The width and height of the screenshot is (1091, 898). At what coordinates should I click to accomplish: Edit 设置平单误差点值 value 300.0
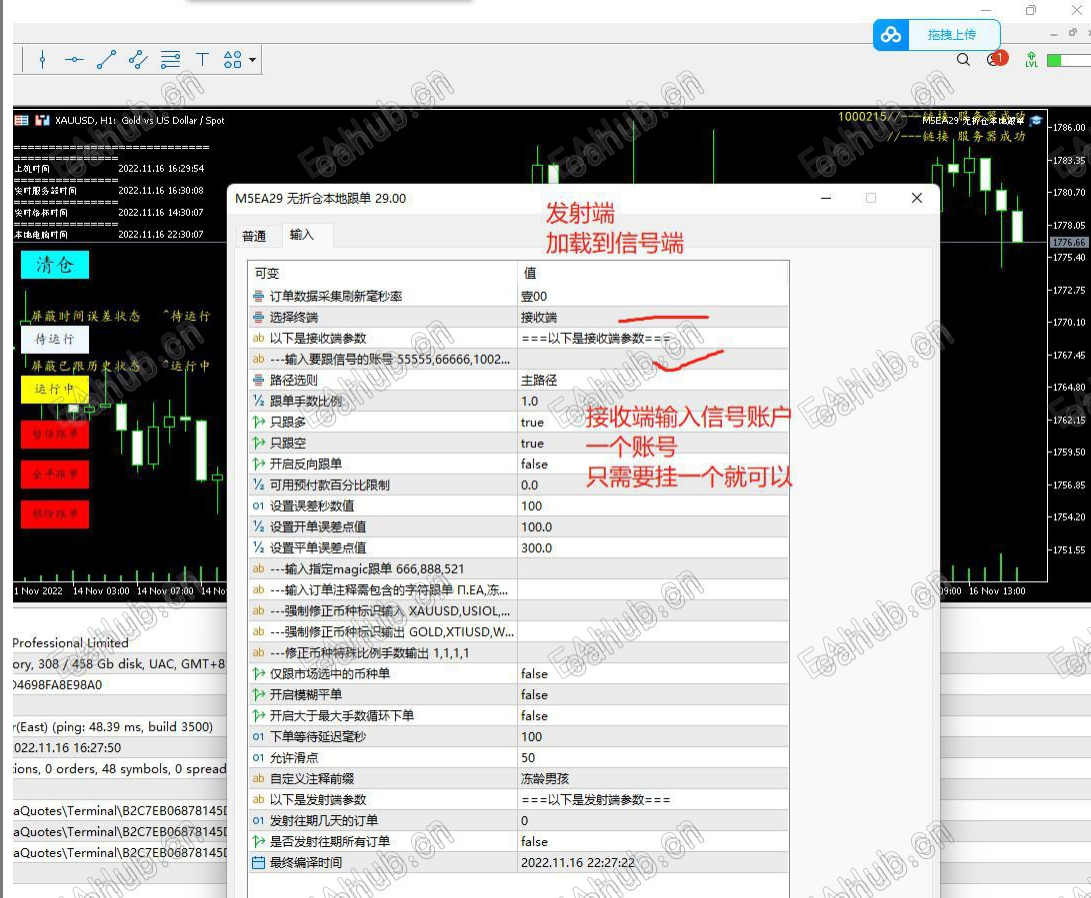pos(653,547)
